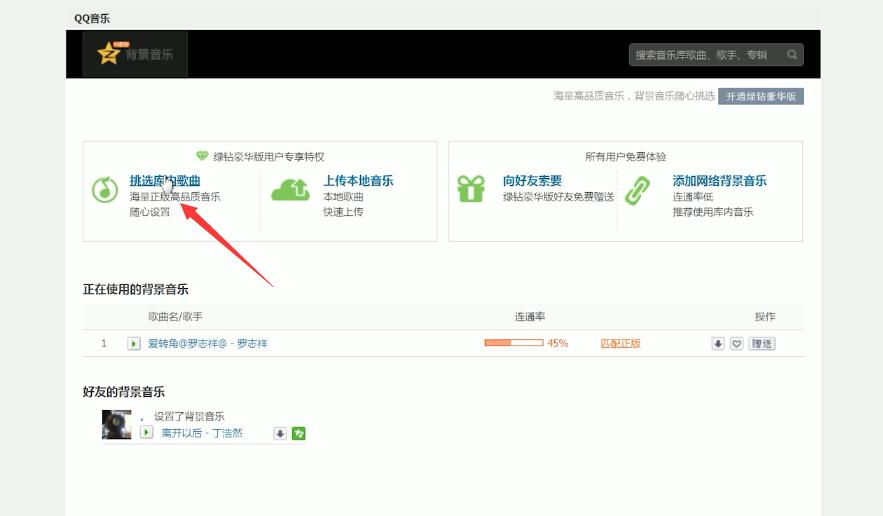The height and width of the screenshot is (516, 883).
Task: Open the 向好友索要 link
Action: pyautogui.click(x=532, y=180)
